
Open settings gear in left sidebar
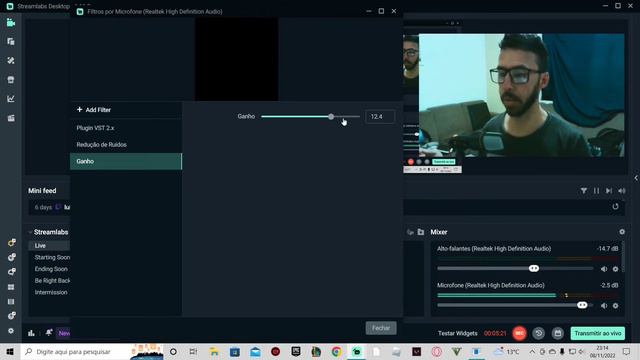tap(11, 331)
